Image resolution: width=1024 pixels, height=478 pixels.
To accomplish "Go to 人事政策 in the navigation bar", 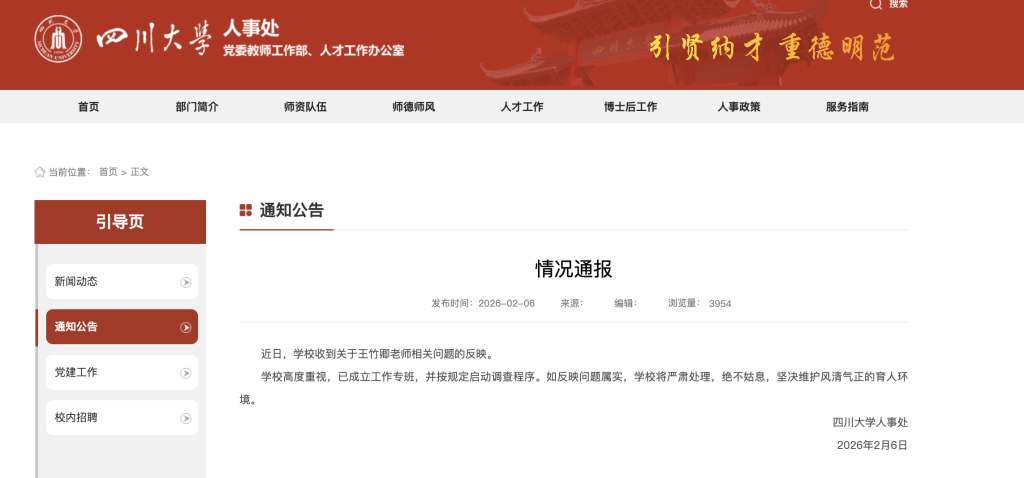I will [739, 107].
